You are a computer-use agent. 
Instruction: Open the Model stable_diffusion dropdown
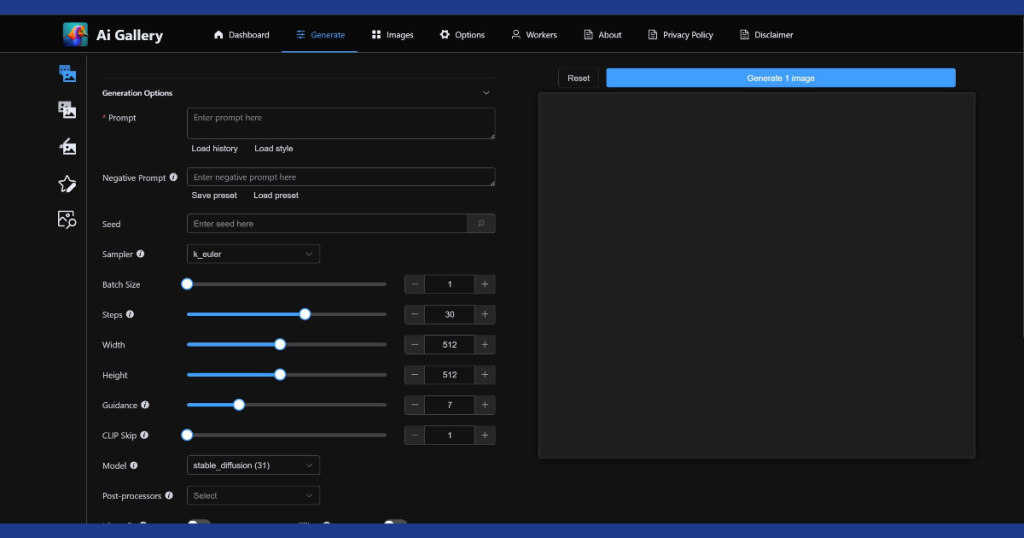253,466
